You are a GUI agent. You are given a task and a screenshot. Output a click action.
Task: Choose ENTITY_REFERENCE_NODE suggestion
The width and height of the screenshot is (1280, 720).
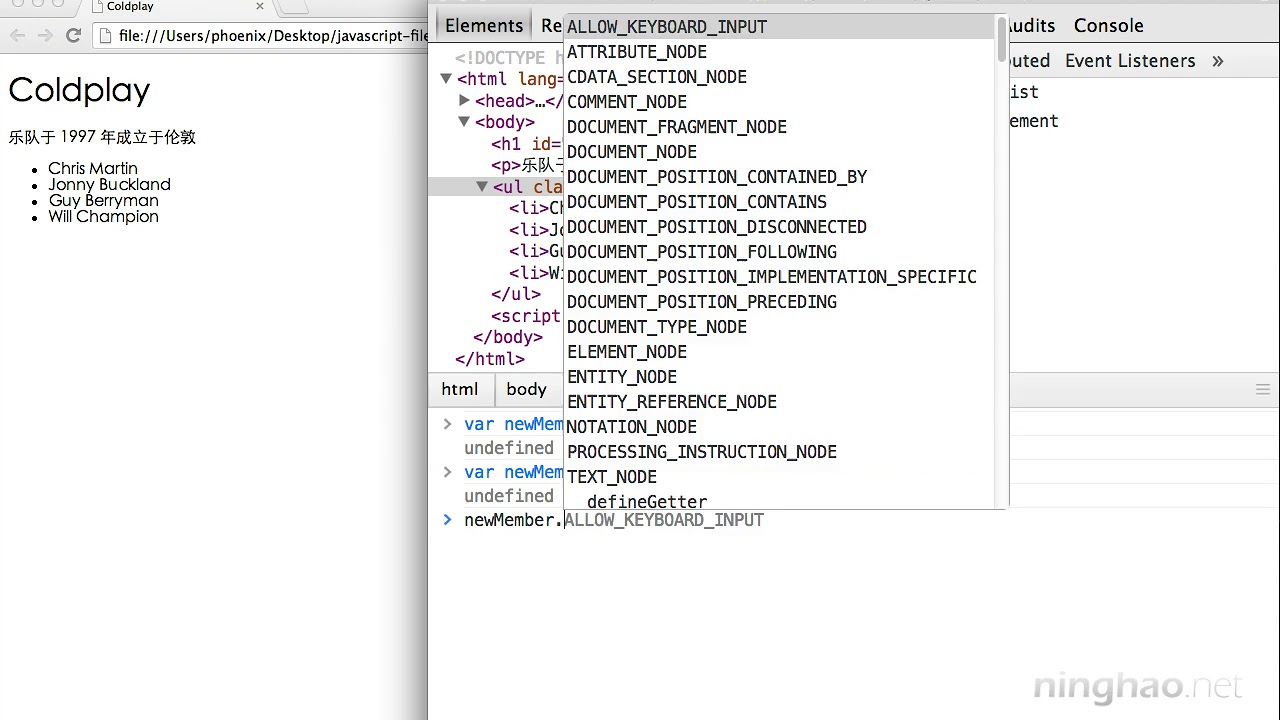[x=780, y=402]
